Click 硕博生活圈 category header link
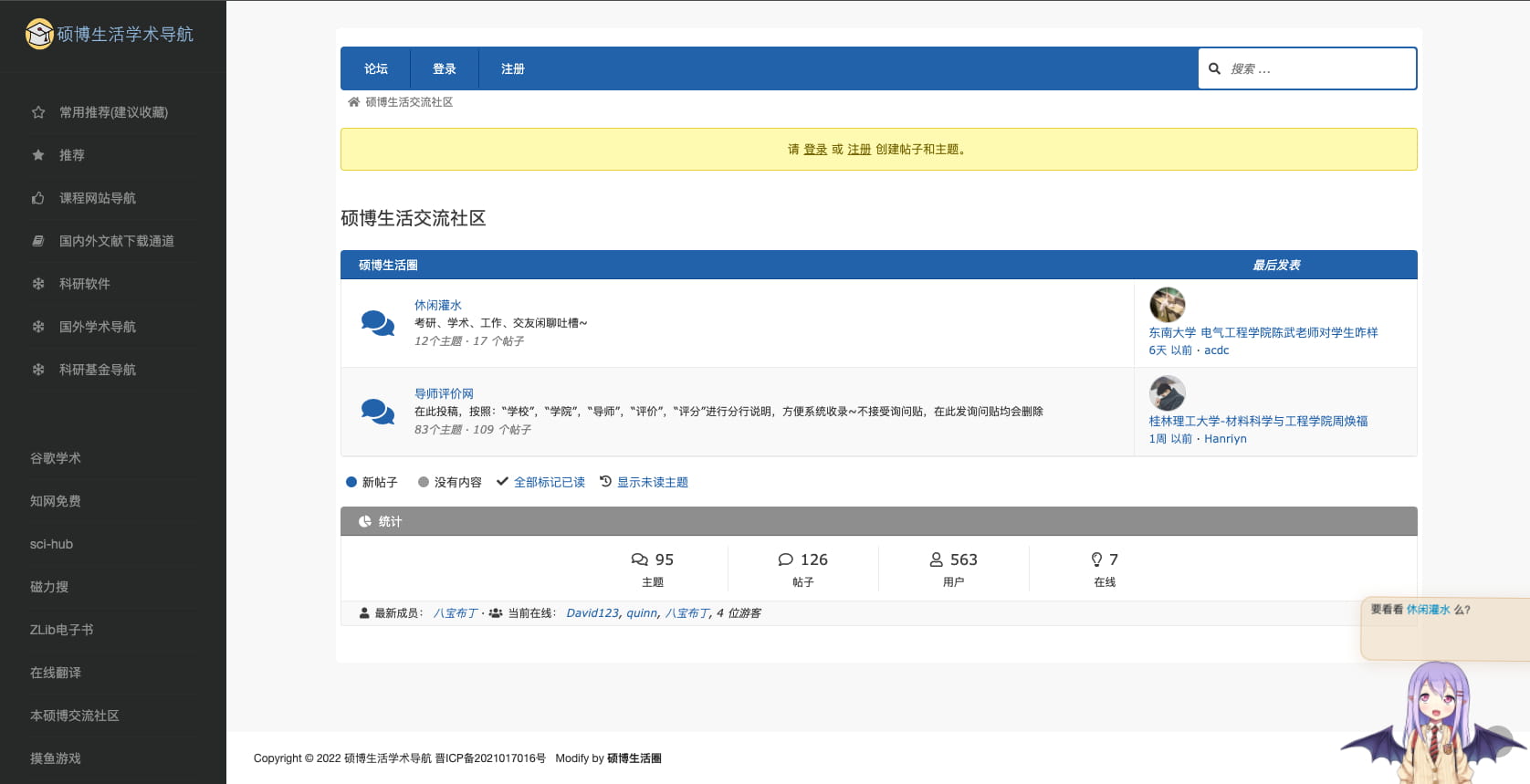The height and width of the screenshot is (784, 1530). click(x=388, y=265)
